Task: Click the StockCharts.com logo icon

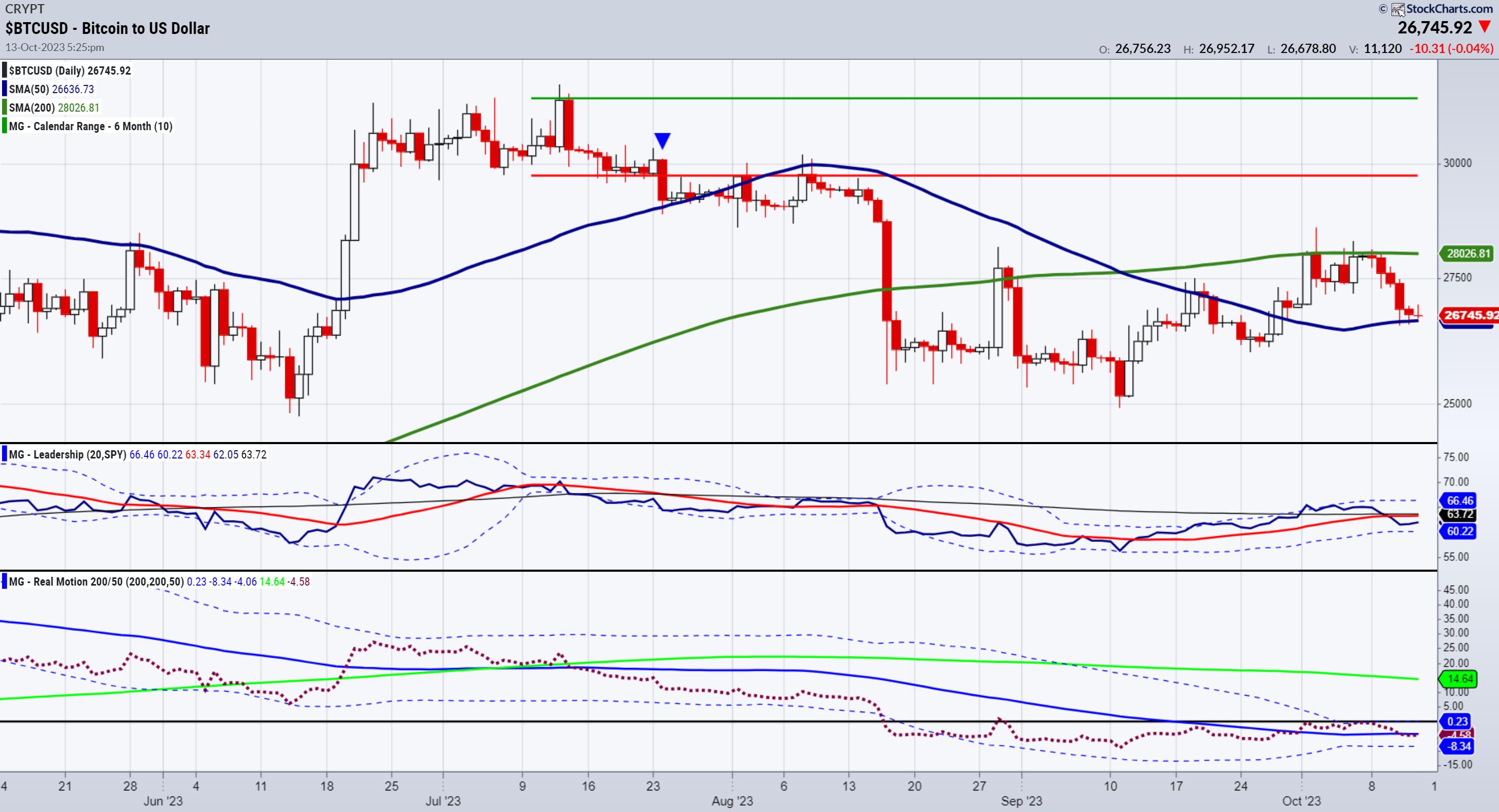Action: pyautogui.click(x=1398, y=9)
